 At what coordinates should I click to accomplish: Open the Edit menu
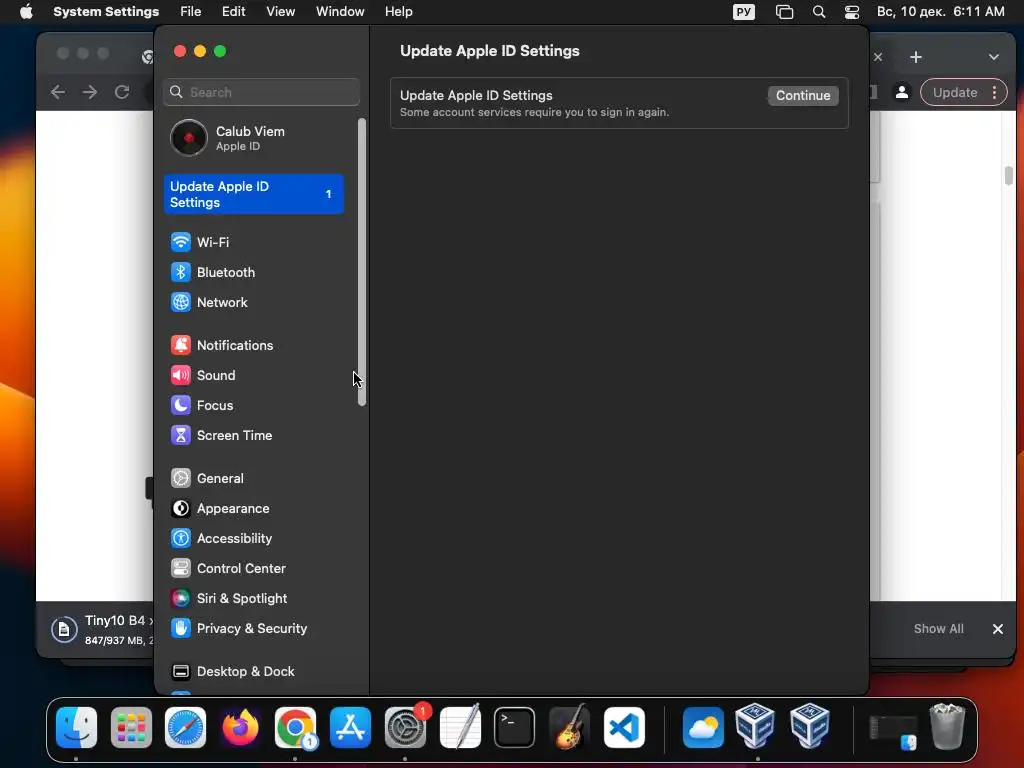coord(233,12)
